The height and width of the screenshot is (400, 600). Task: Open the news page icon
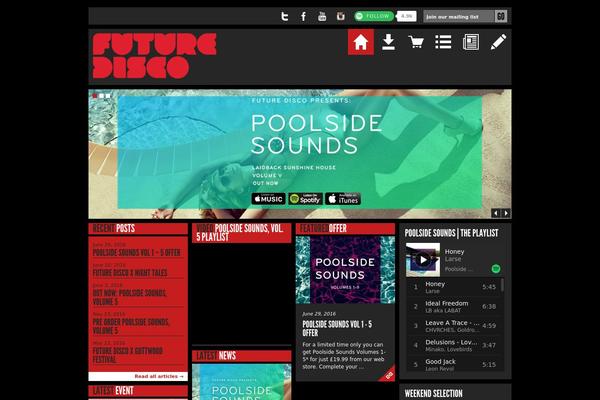point(471,42)
